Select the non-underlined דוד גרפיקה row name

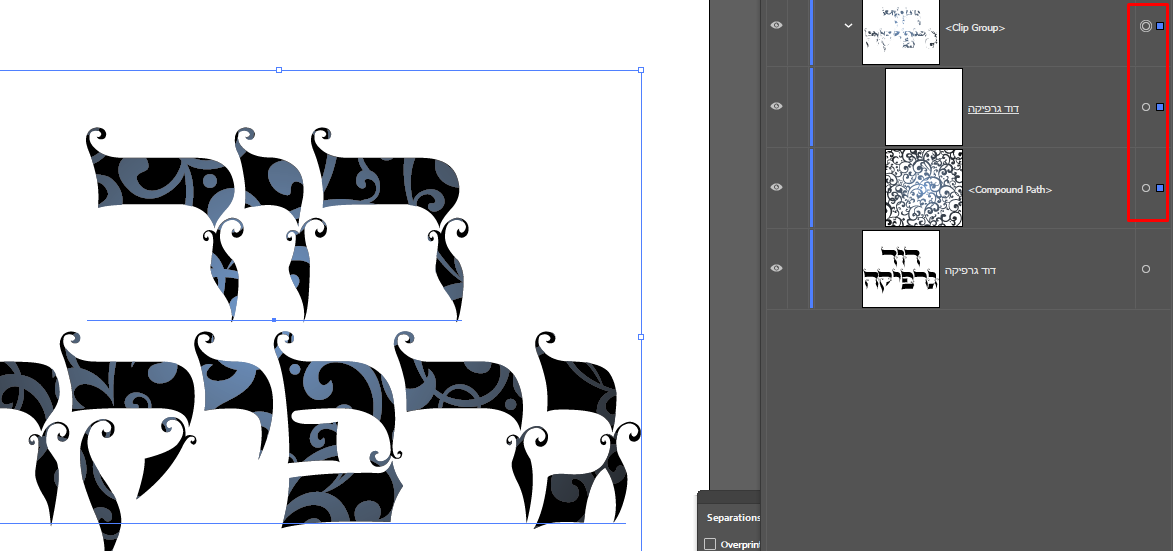[970, 270]
